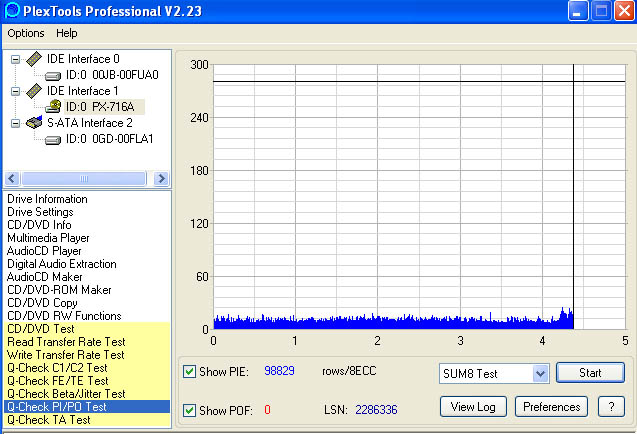The width and height of the screenshot is (637, 434).
Task: Open AudioCD Player
Action: click(x=44, y=251)
